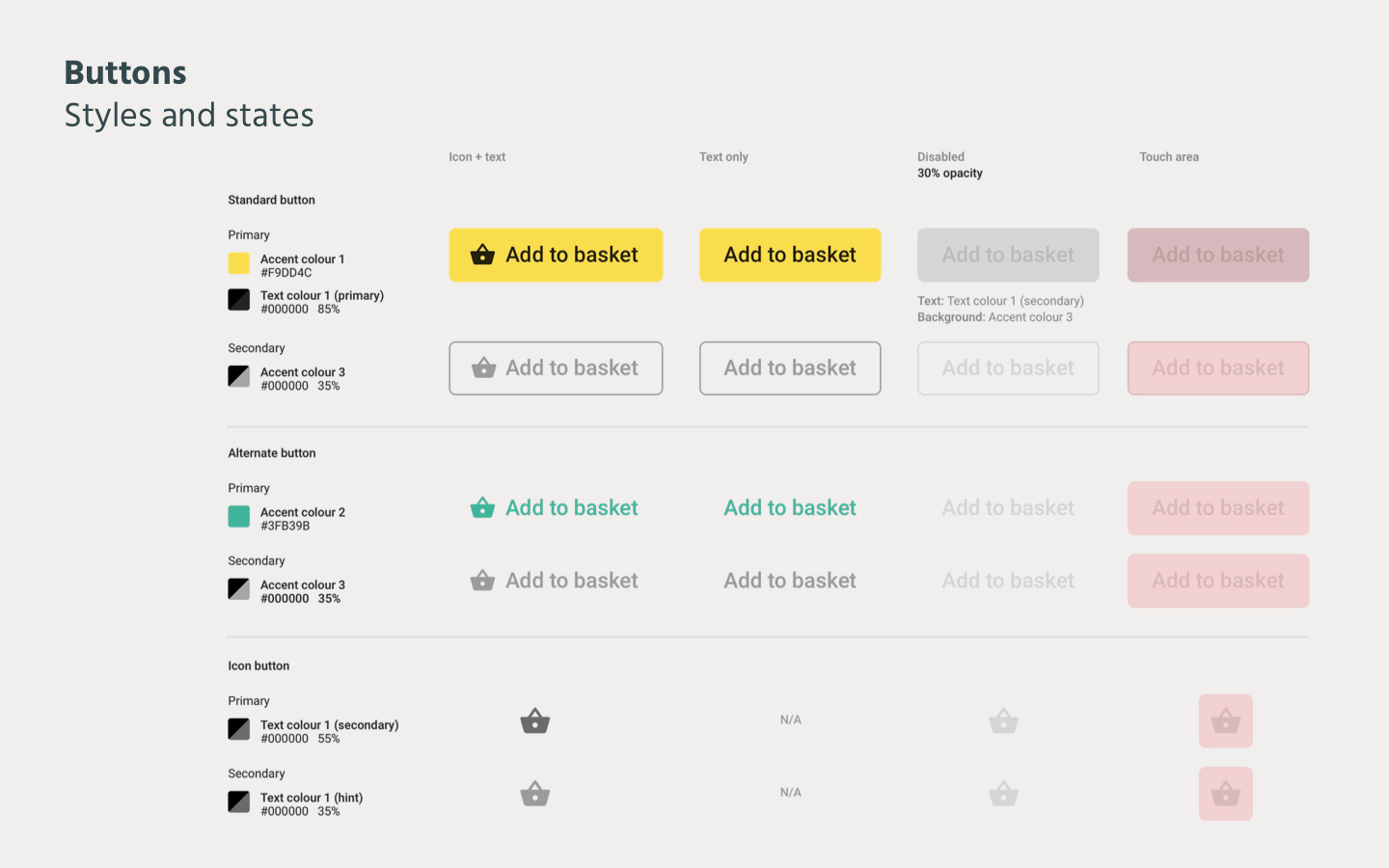Click the disabled primary basket icon
The width and height of the screenshot is (1389, 868).
(x=1003, y=721)
